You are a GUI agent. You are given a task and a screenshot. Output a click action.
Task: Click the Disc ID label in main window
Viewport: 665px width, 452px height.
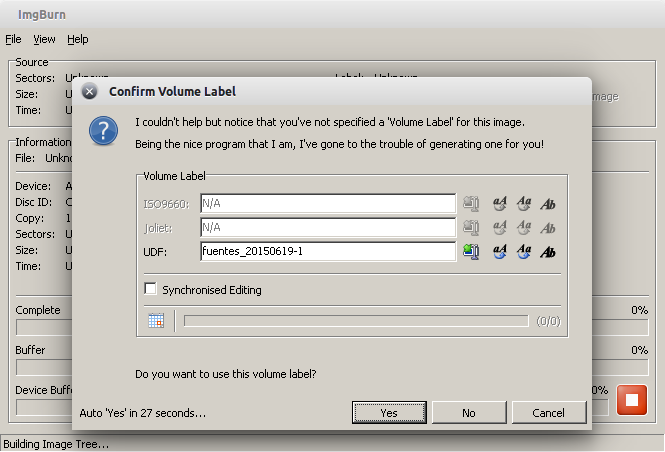coord(34,202)
